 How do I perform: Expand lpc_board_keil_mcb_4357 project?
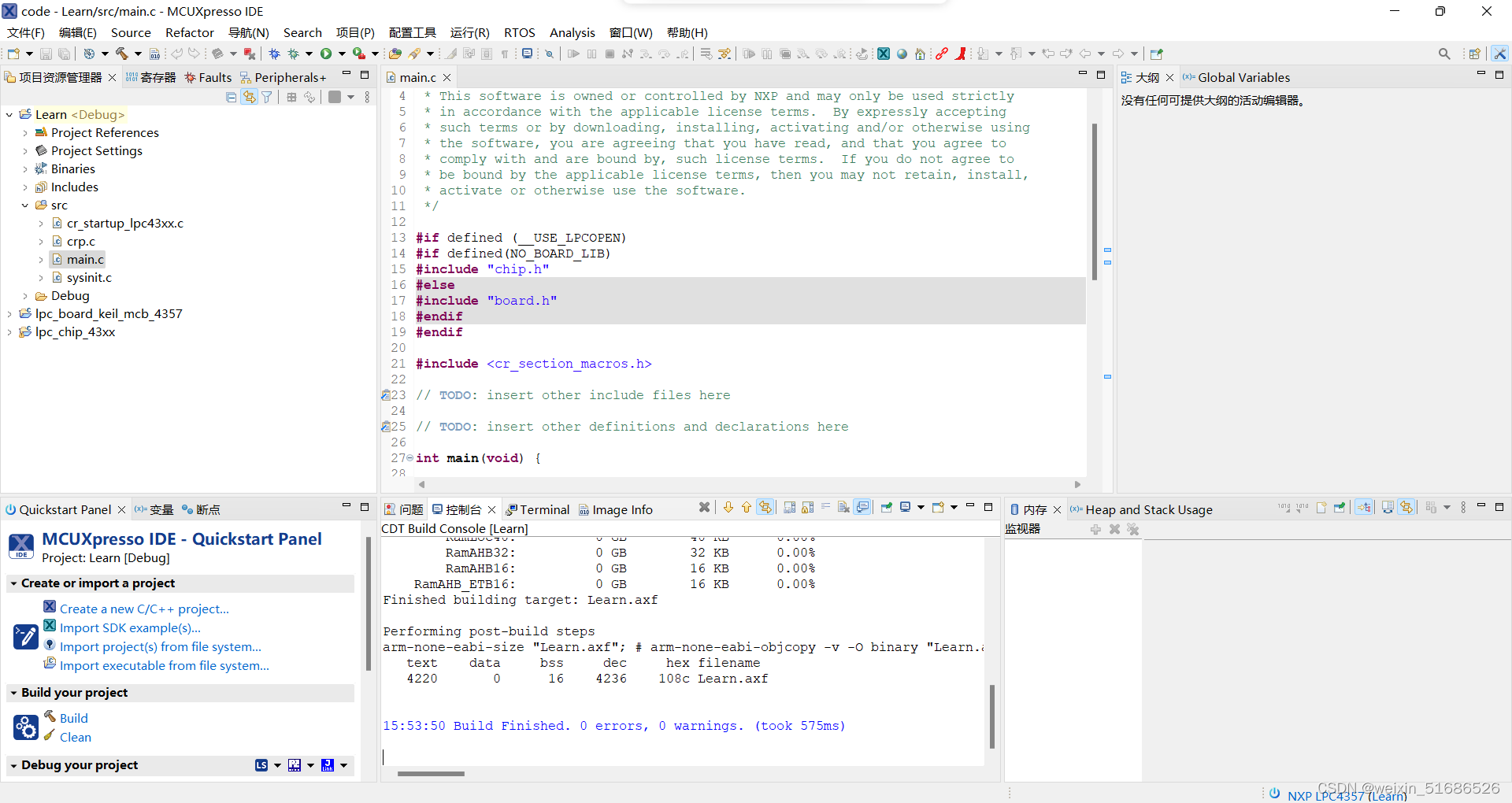pyautogui.click(x=9, y=314)
